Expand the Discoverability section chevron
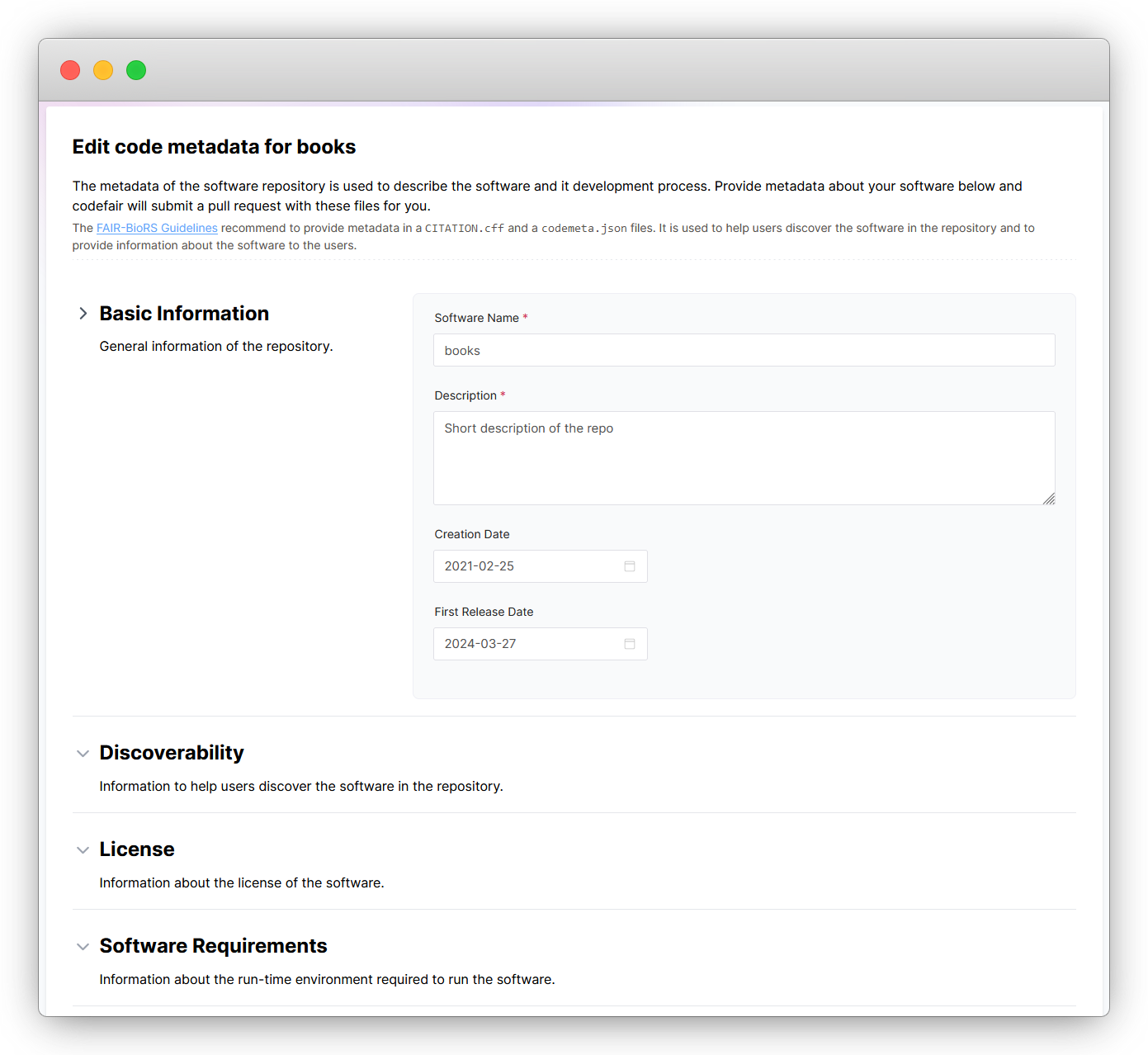1148x1055 pixels. click(83, 754)
